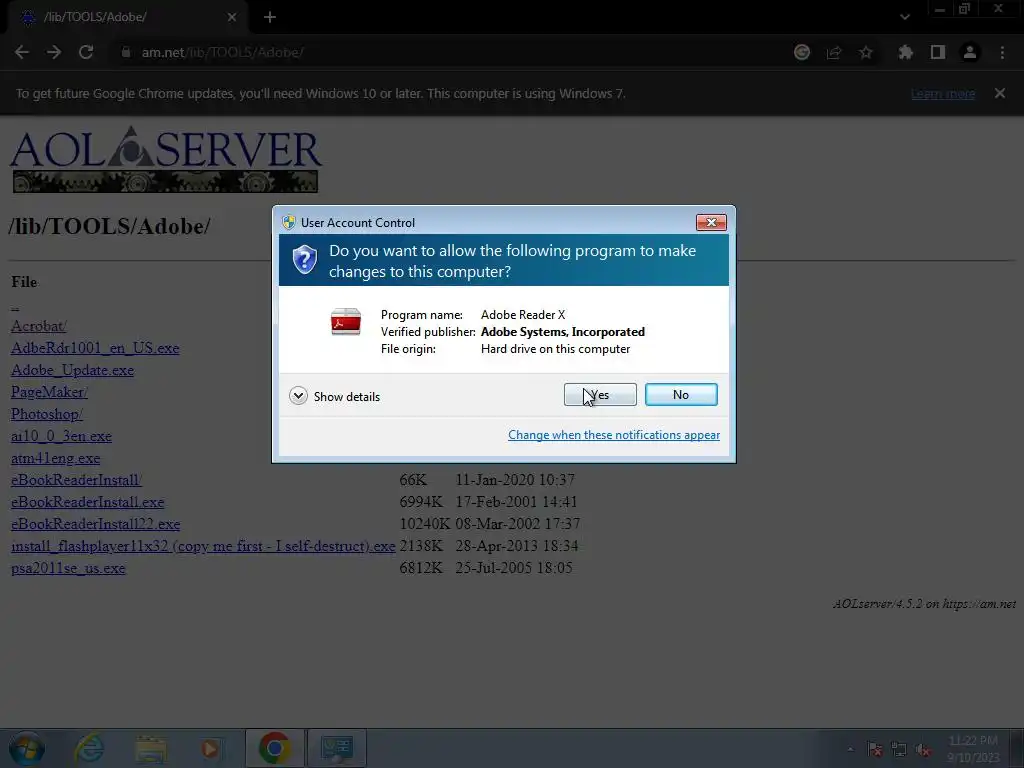The width and height of the screenshot is (1024, 768).
Task: Select the /lib/TOOLS/Adobe/ browser tab
Action: 127,17
